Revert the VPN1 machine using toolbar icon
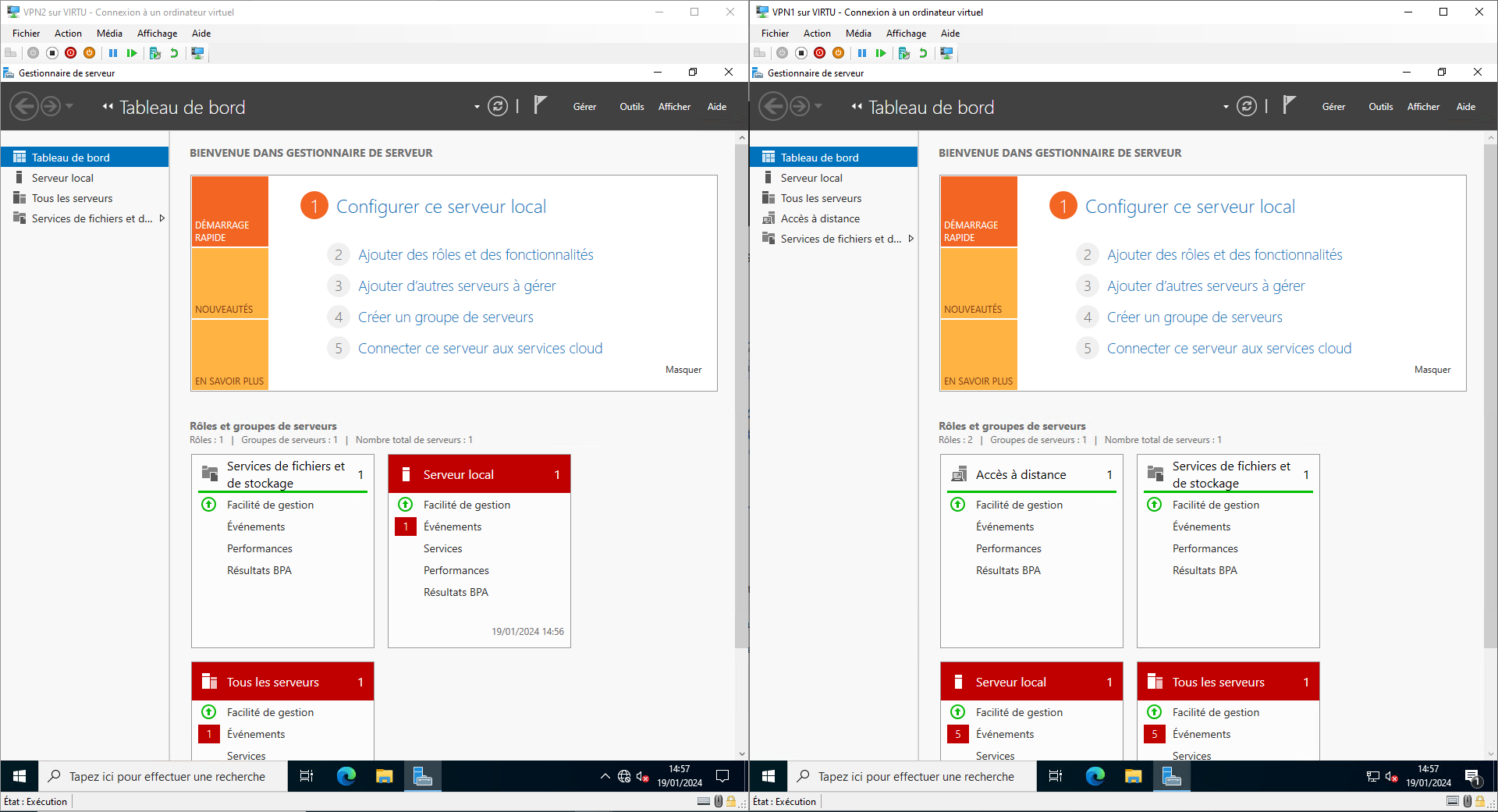Viewport: 1498px width, 812px height. [923, 53]
